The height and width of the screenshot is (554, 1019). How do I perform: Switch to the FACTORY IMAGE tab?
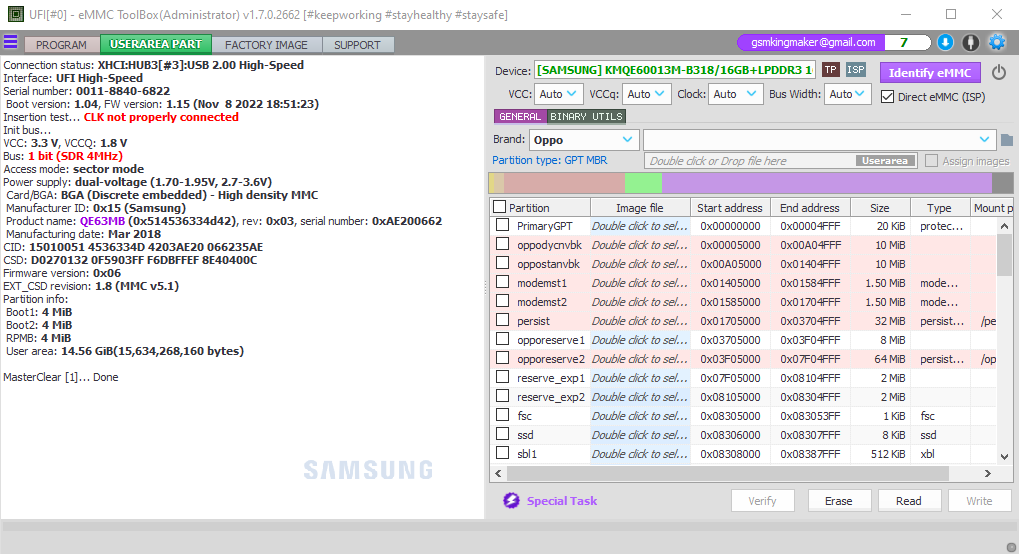point(266,45)
